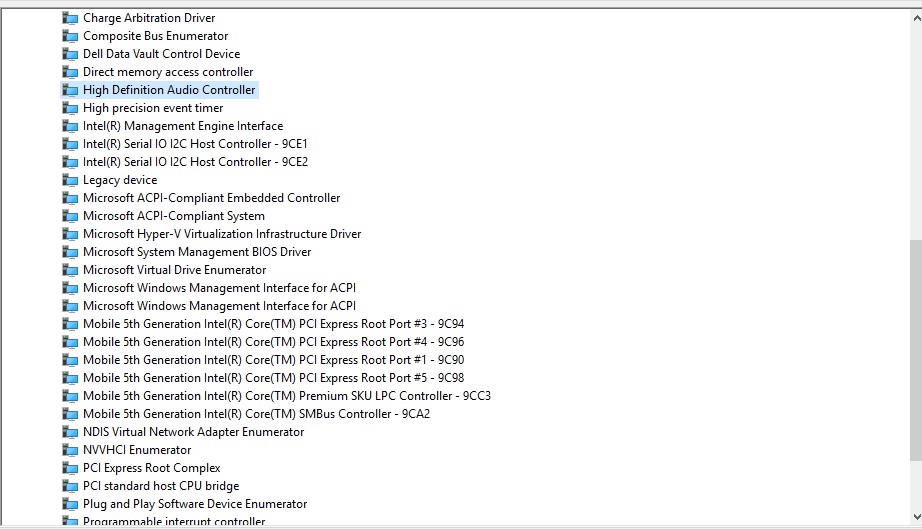Viewport: 922px width, 529px height.
Task: Select PCI Express Root Port #4 - 9C96
Action: pyautogui.click(x=273, y=342)
